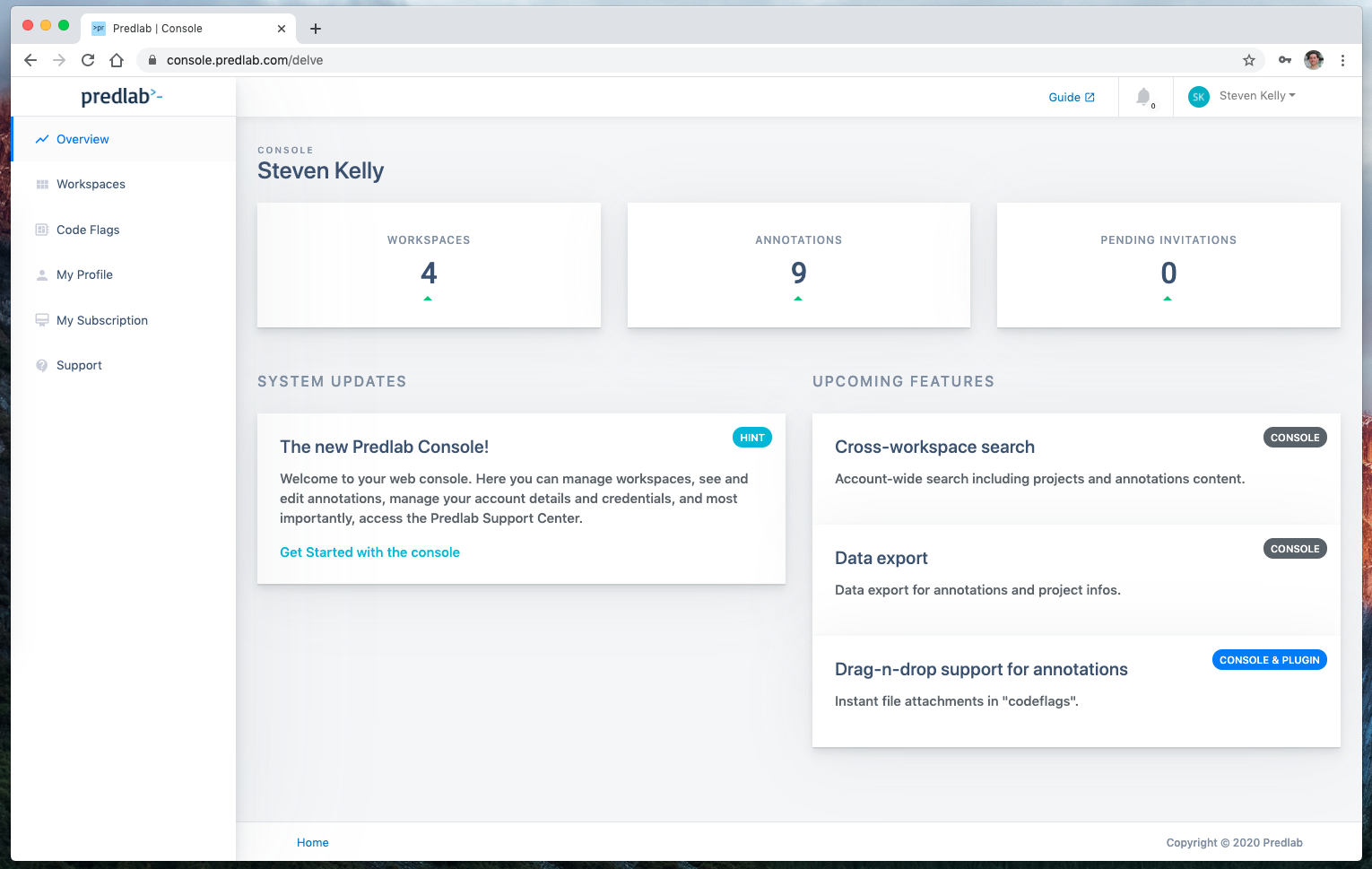Click the green arrow under Annotations count
The height and width of the screenshot is (869, 1372).
[798, 299]
